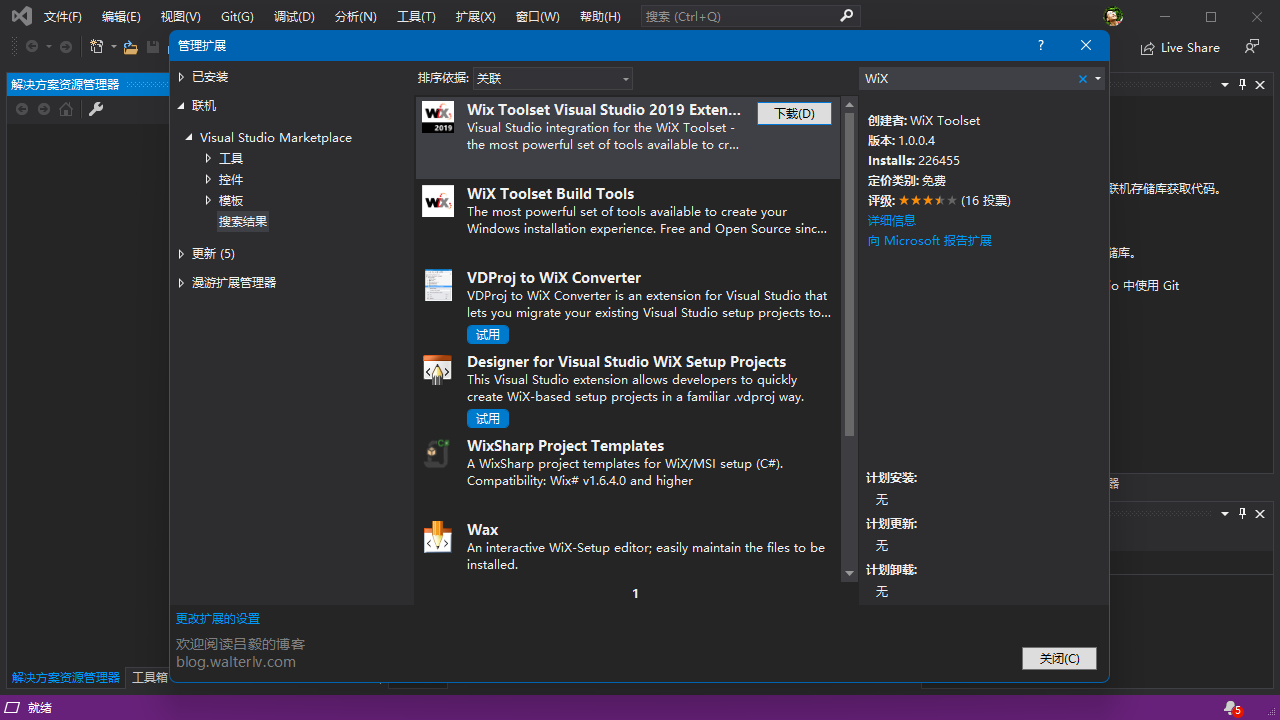Click Solution Explorer forward arrow icon
This screenshot has height=720, width=1280.
(x=44, y=109)
